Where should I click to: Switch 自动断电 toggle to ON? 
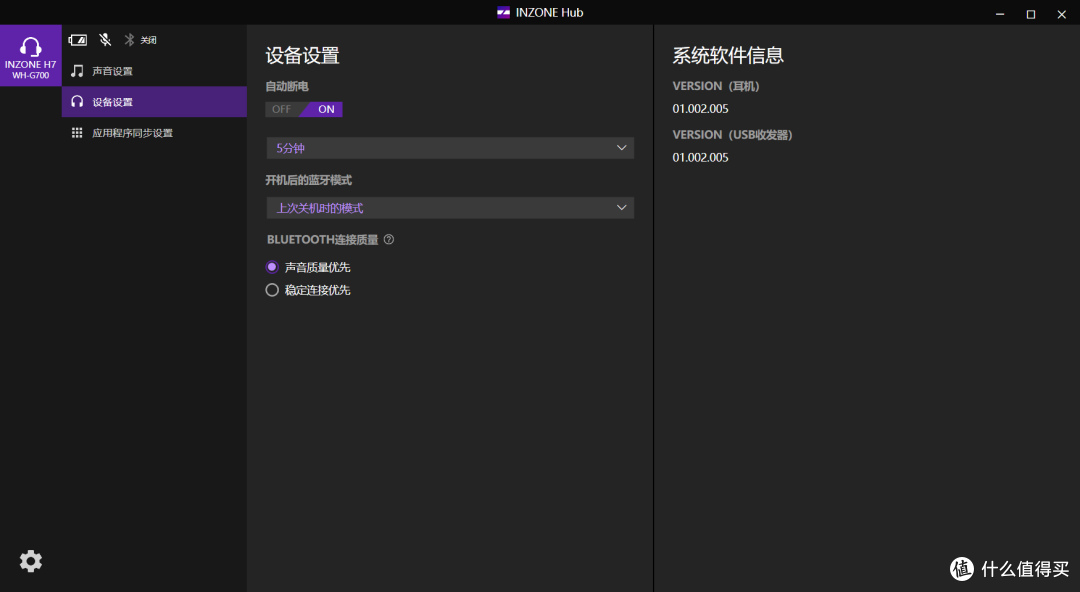pos(325,109)
